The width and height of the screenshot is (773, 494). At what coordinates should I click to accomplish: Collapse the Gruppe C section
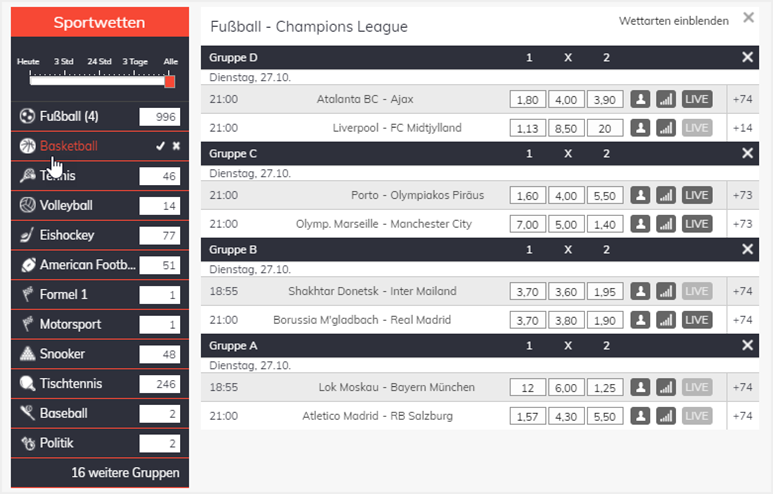(x=747, y=153)
